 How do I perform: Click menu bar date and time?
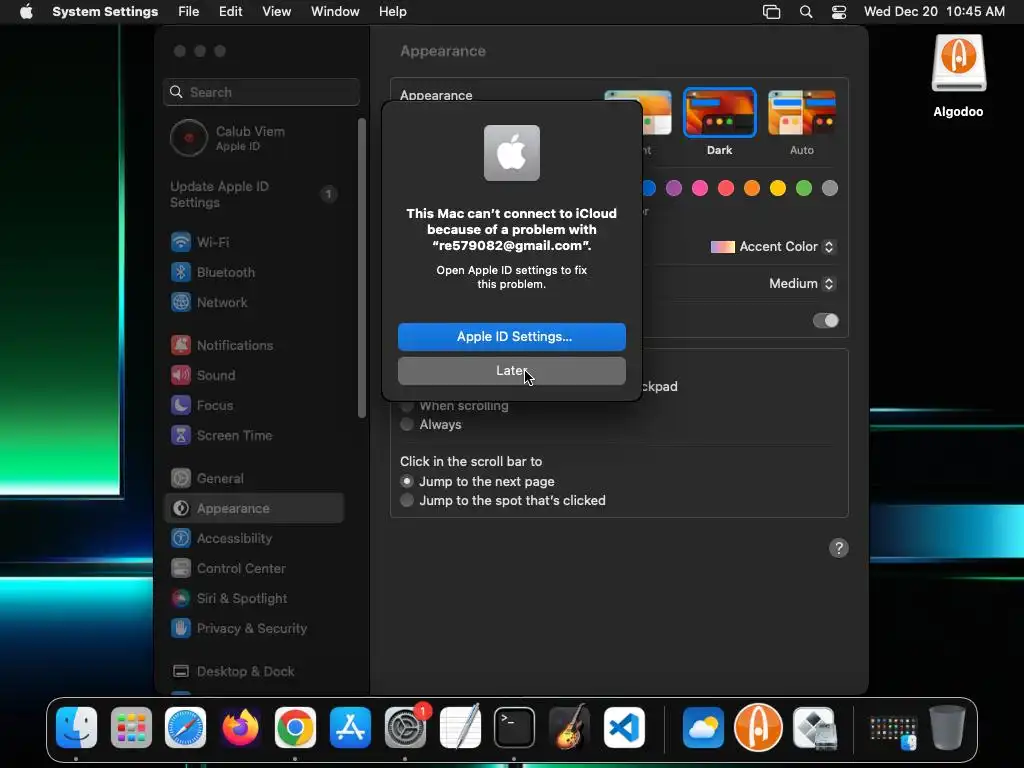[934, 12]
